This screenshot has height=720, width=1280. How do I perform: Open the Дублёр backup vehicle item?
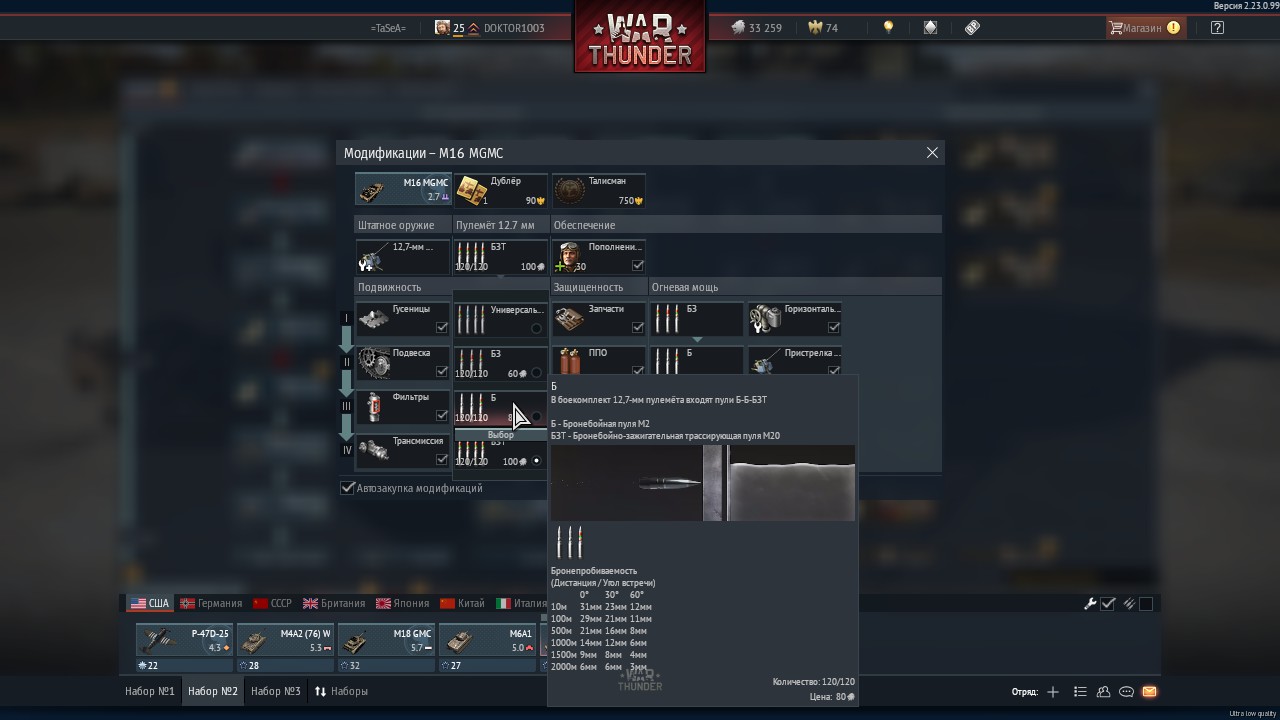coord(501,190)
